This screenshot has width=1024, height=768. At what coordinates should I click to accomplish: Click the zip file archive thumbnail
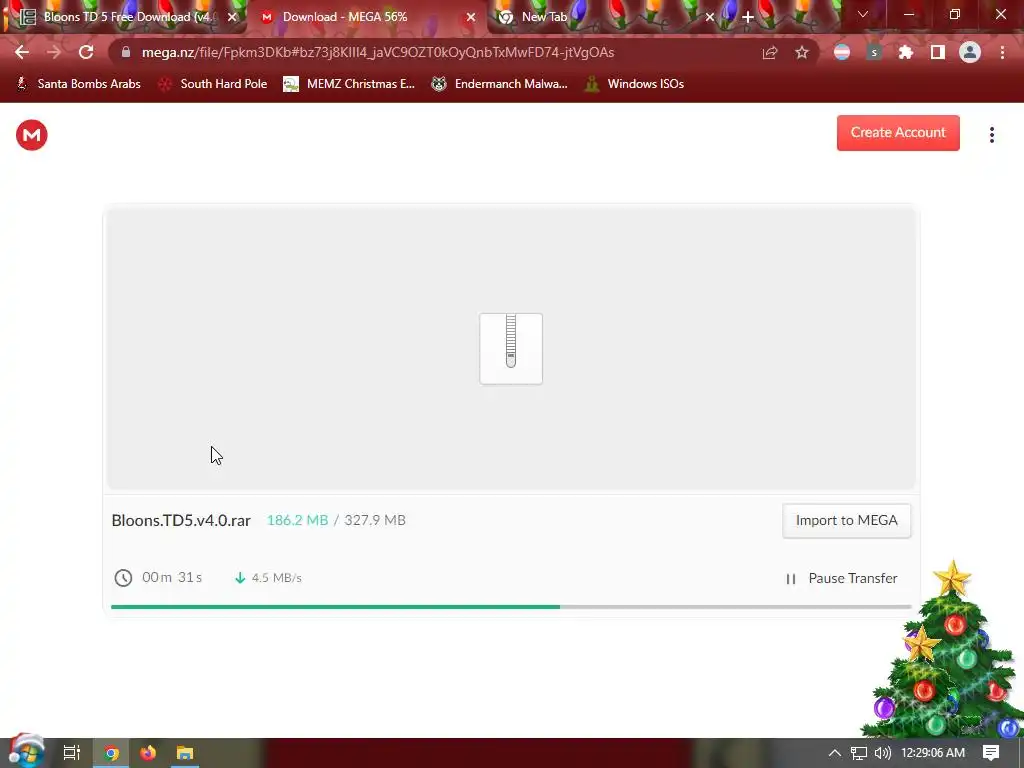[x=511, y=349]
